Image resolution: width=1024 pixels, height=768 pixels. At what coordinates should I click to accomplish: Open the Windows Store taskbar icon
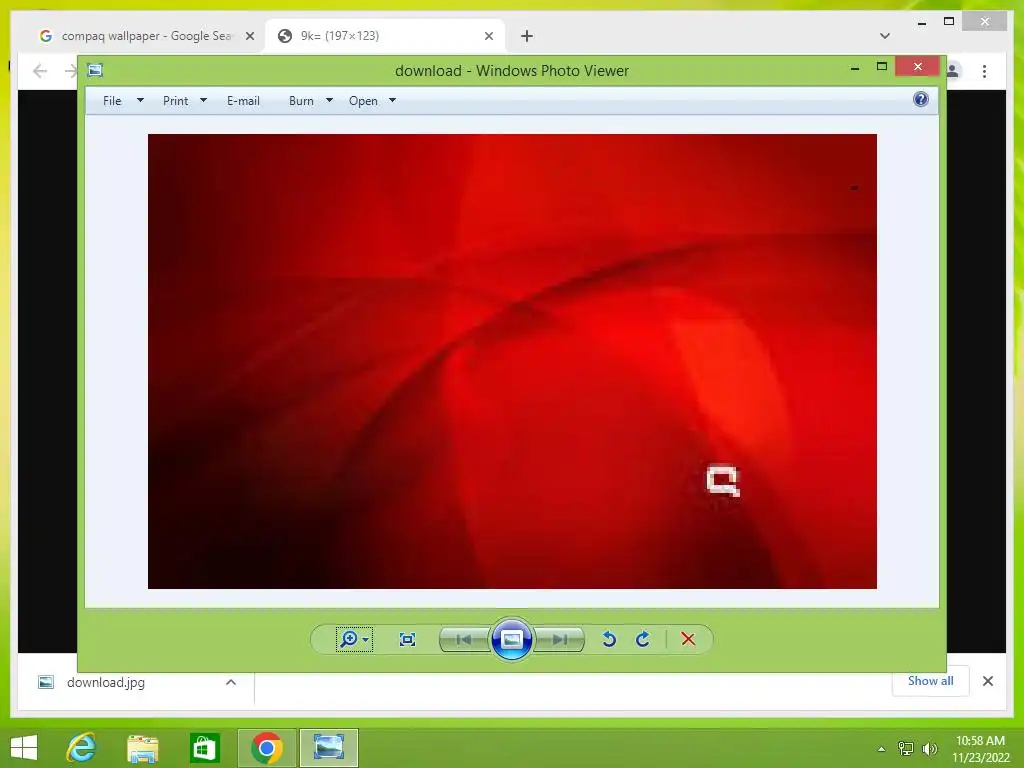(204, 748)
